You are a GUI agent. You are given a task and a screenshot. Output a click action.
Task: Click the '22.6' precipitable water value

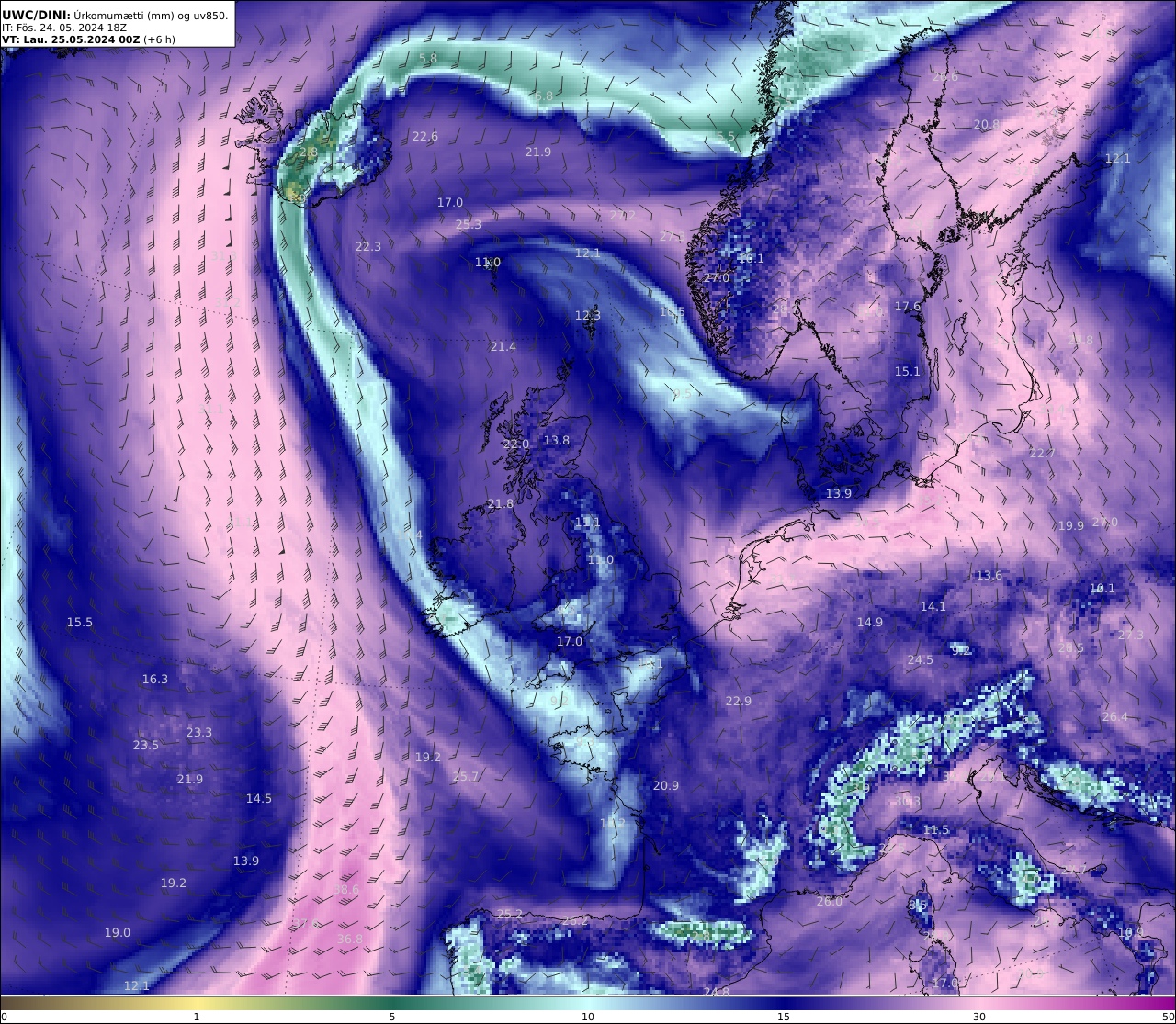click(425, 136)
